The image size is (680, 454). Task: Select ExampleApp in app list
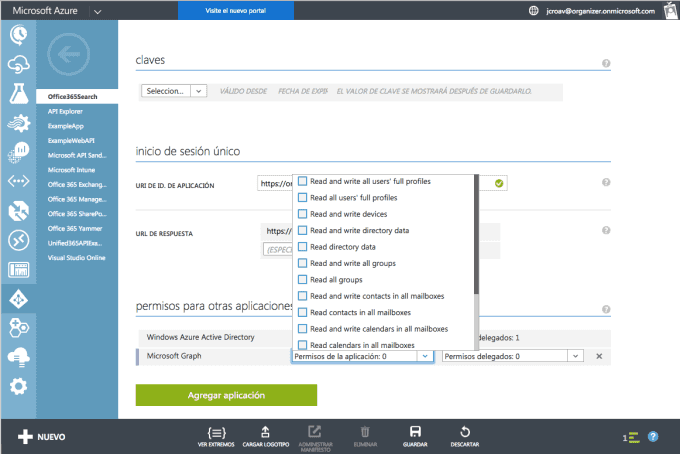65,126
